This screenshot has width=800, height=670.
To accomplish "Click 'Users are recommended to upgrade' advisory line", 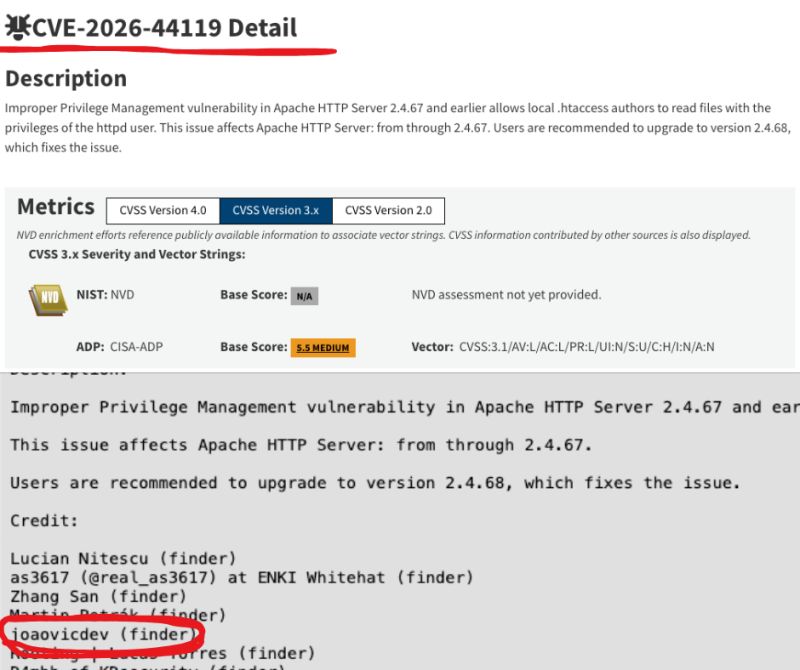I will [x=375, y=483].
